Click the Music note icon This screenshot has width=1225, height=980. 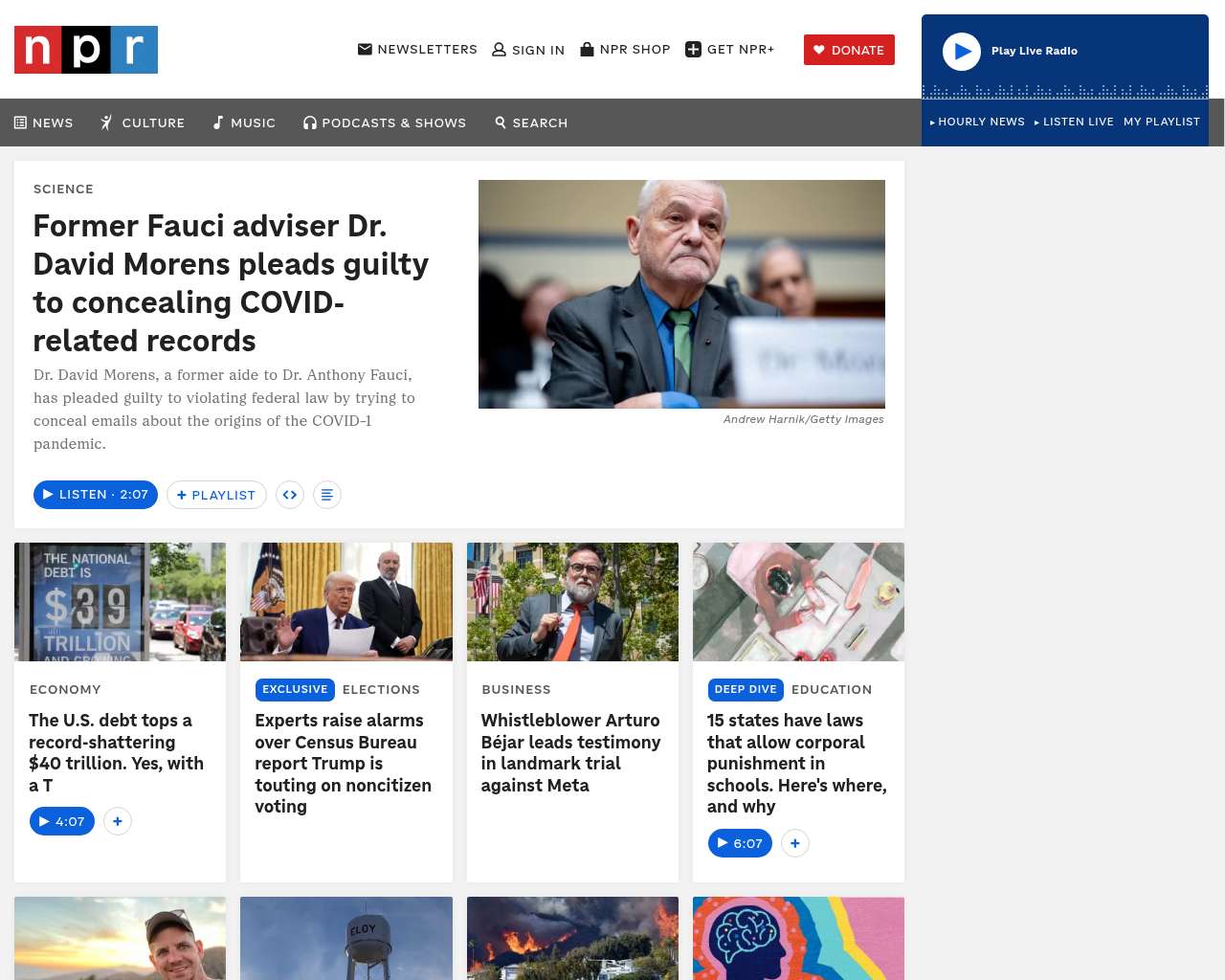click(x=218, y=122)
